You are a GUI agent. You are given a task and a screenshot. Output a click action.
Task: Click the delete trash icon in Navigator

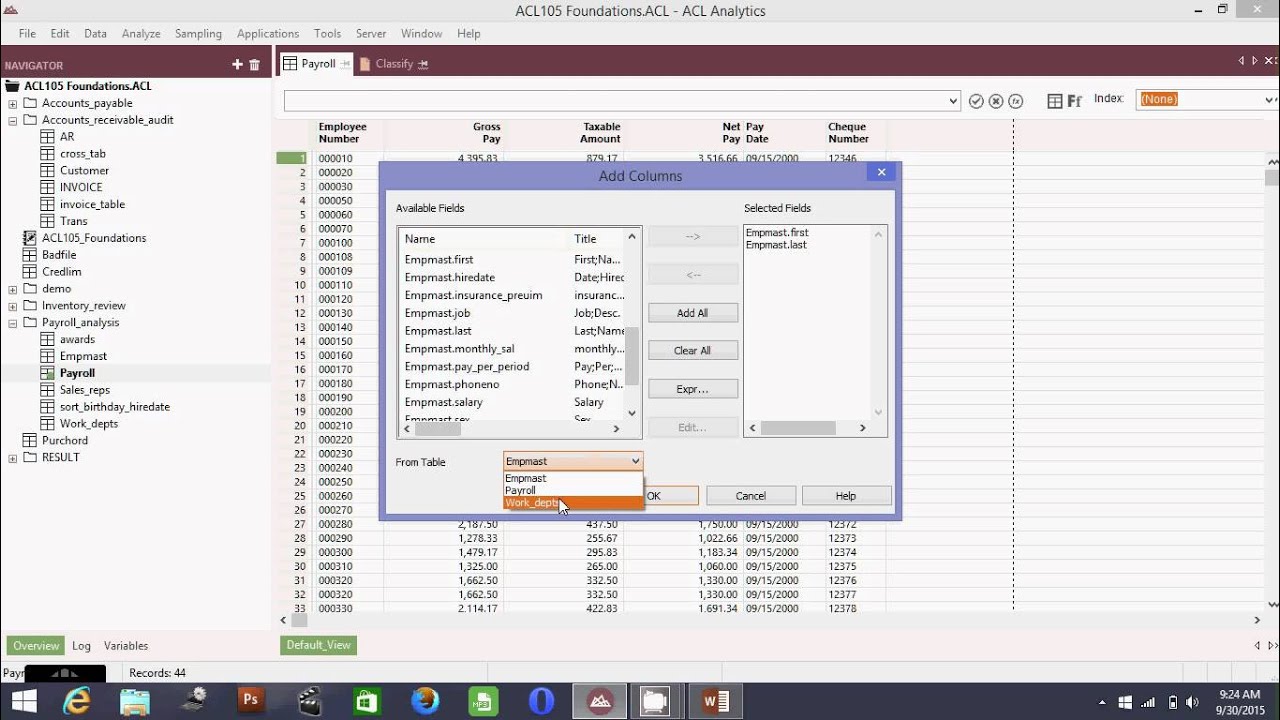pyautogui.click(x=254, y=65)
